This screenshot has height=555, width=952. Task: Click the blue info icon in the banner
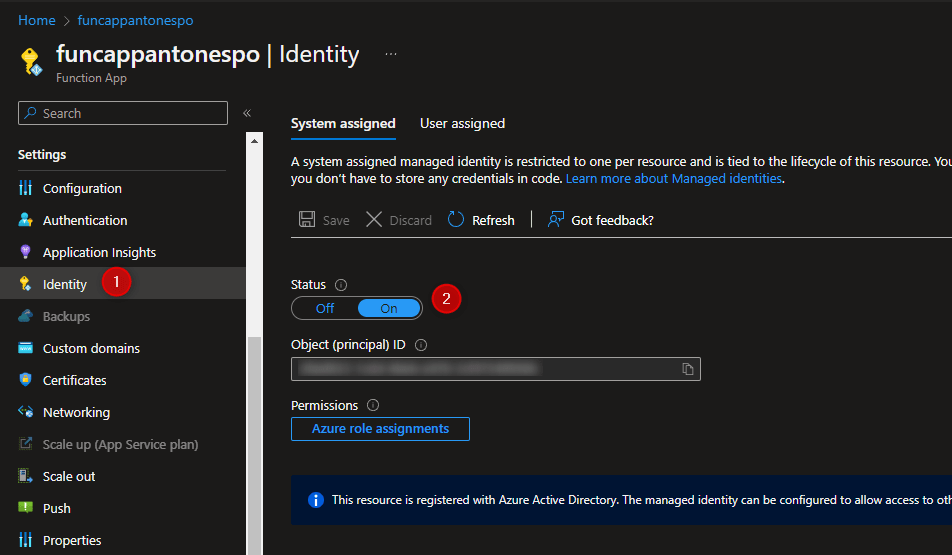pyautogui.click(x=316, y=500)
